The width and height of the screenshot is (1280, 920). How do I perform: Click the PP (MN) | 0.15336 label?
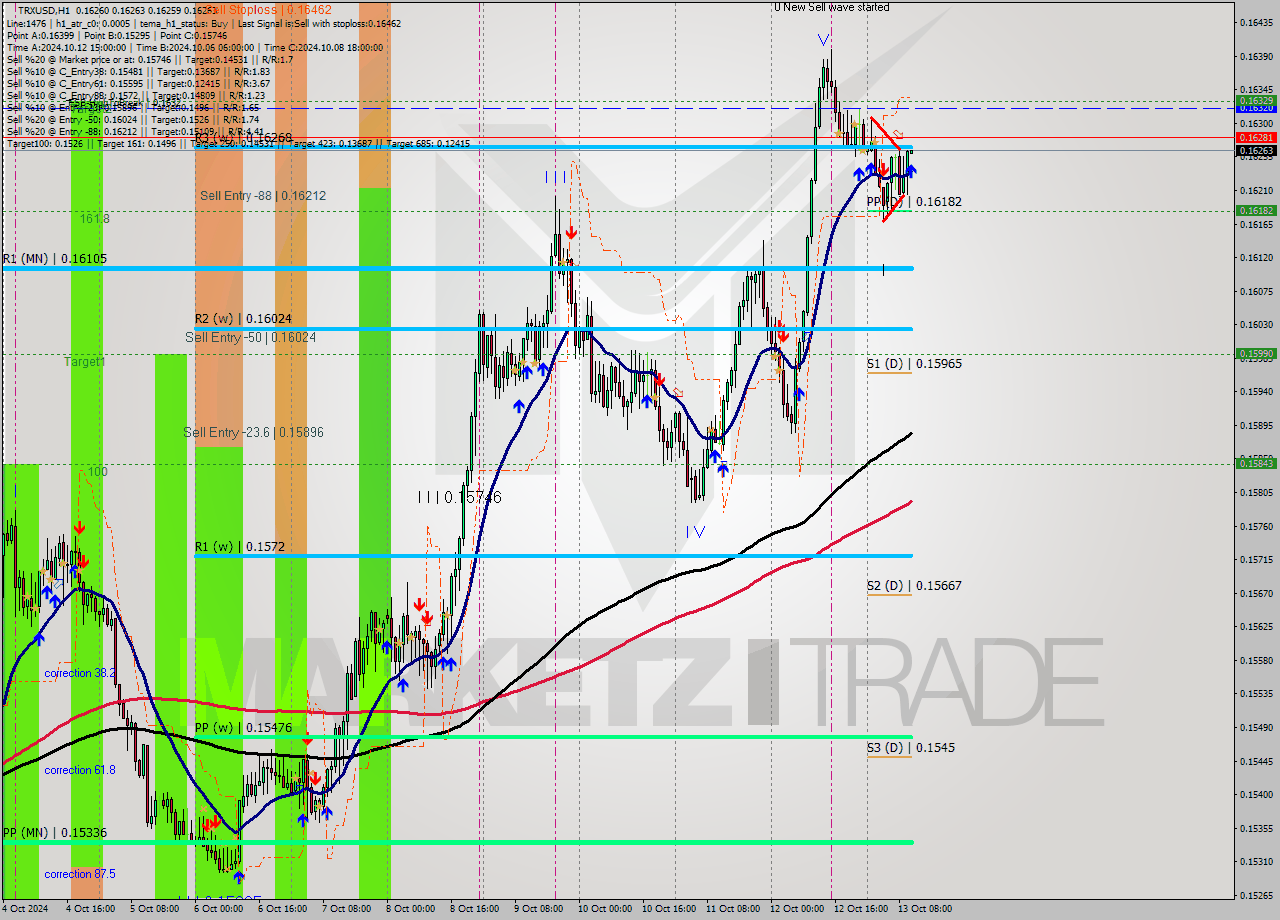pyautogui.click(x=54, y=833)
